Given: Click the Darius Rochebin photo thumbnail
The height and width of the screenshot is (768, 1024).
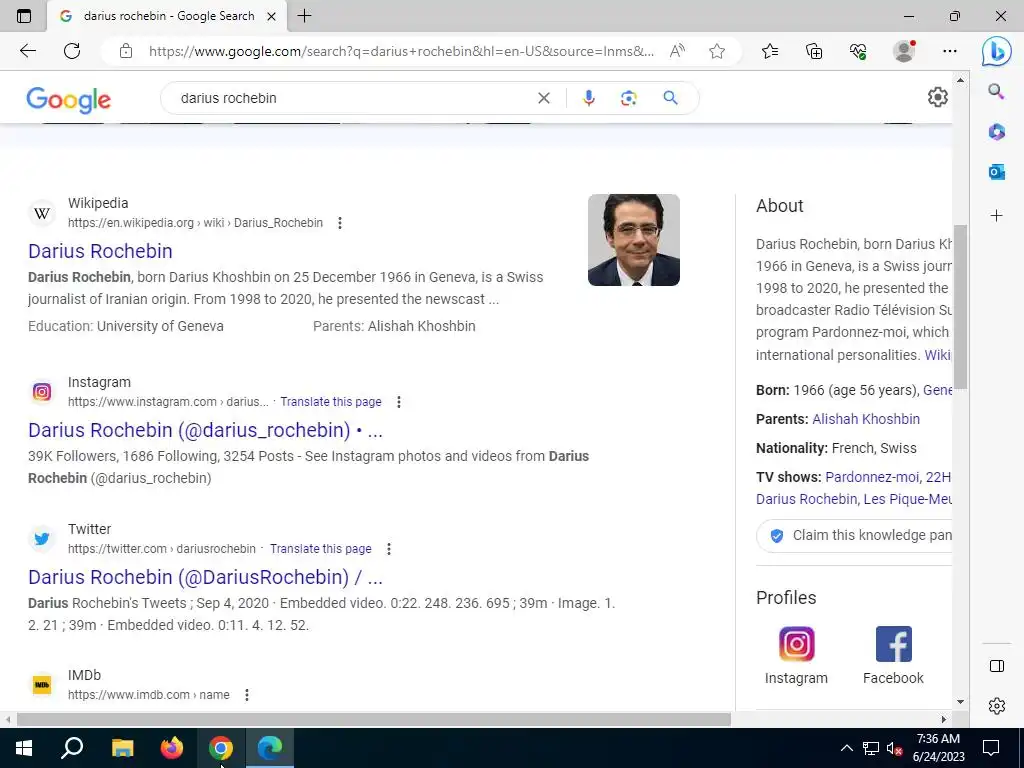Looking at the screenshot, I should pyautogui.click(x=633, y=240).
